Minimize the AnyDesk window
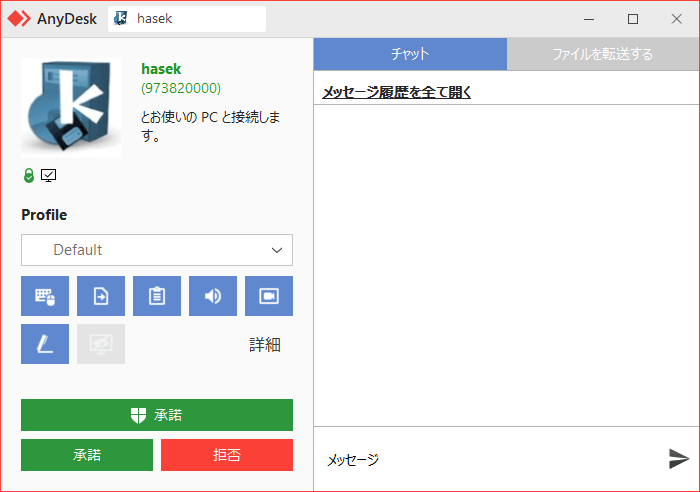The height and width of the screenshot is (492, 700). tap(589, 19)
